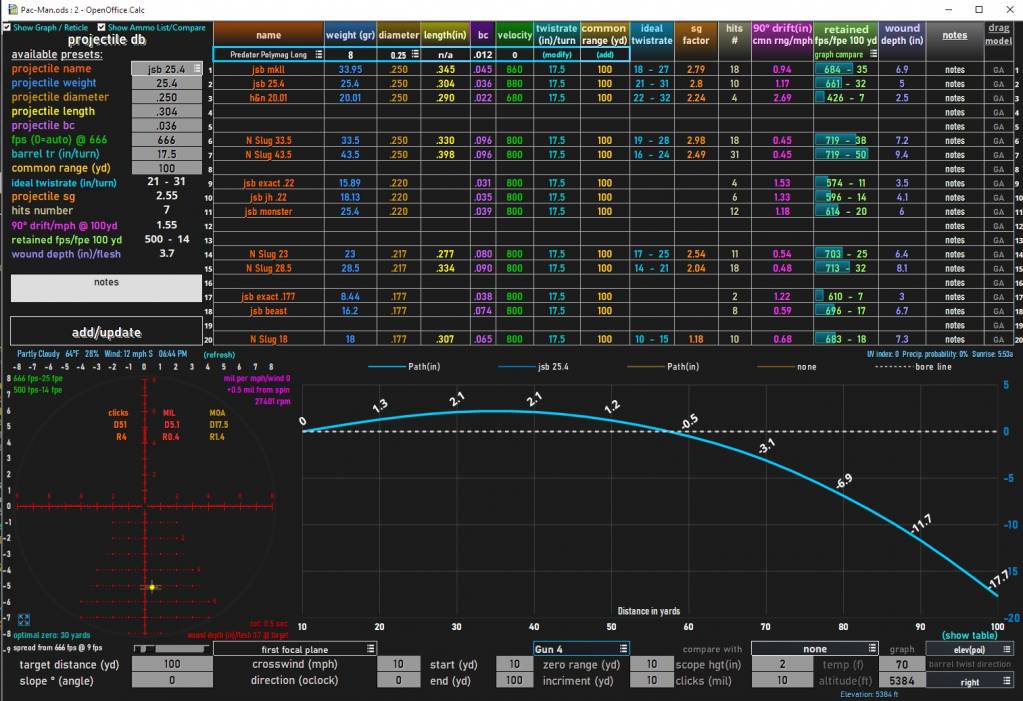Click the slope angle input field
Image resolution: width=1023 pixels, height=701 pixels.
(x=172, y=680)
